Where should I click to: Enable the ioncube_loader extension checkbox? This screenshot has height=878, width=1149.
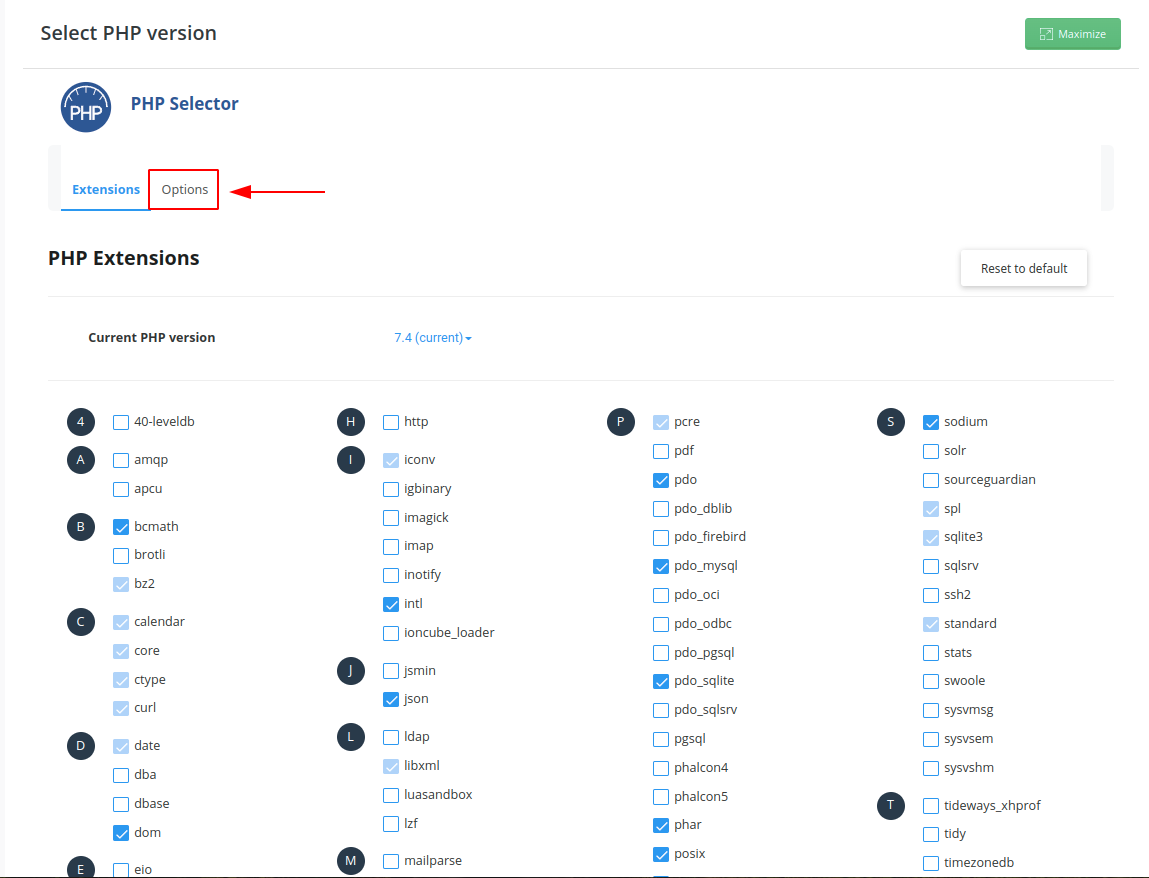point(391,633)
